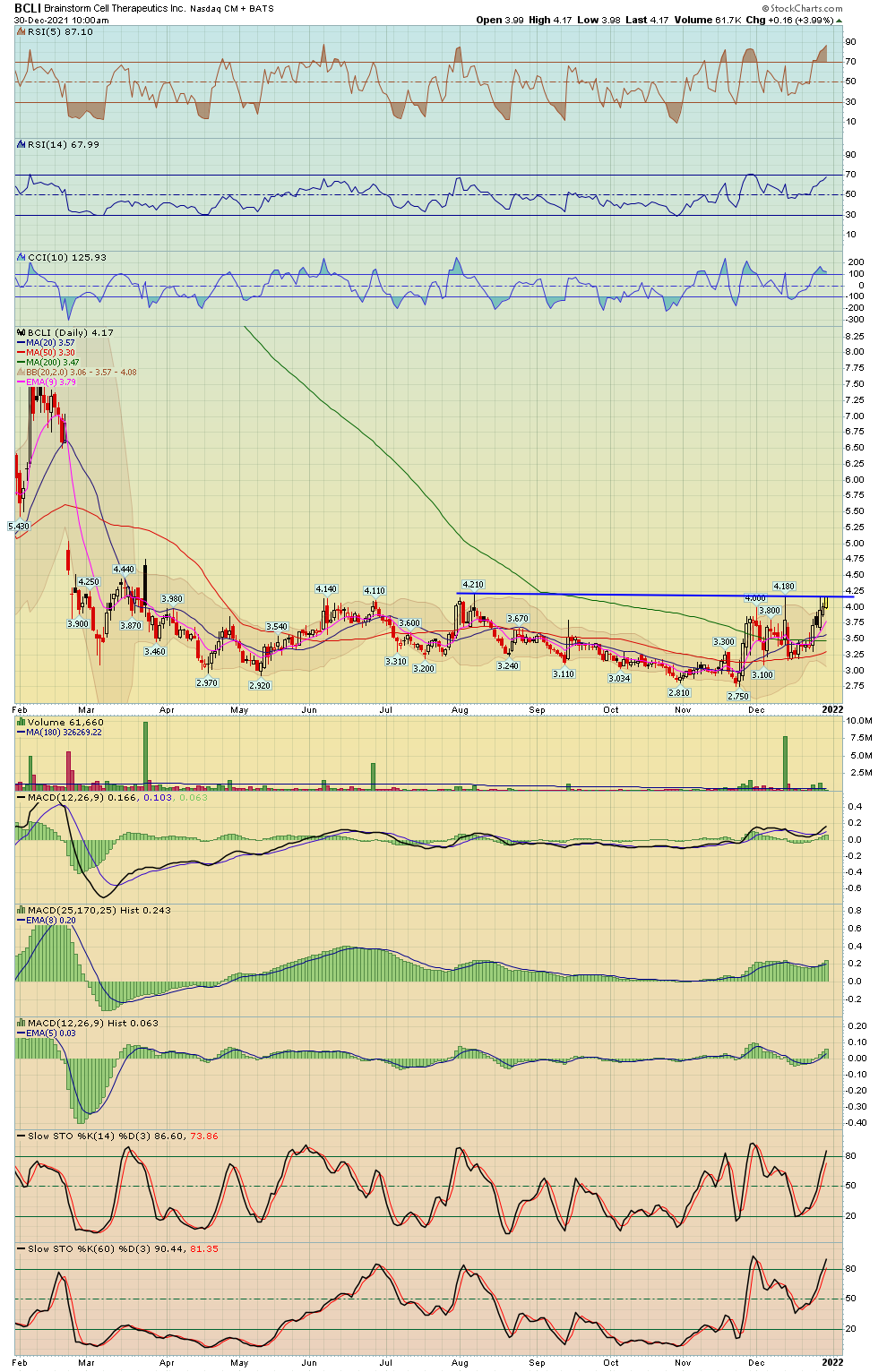Image resolution: width=887 pixels, height=1372 pixels.
Task: Click the MA(200) green legend label
Action: (x=52, y=363)
